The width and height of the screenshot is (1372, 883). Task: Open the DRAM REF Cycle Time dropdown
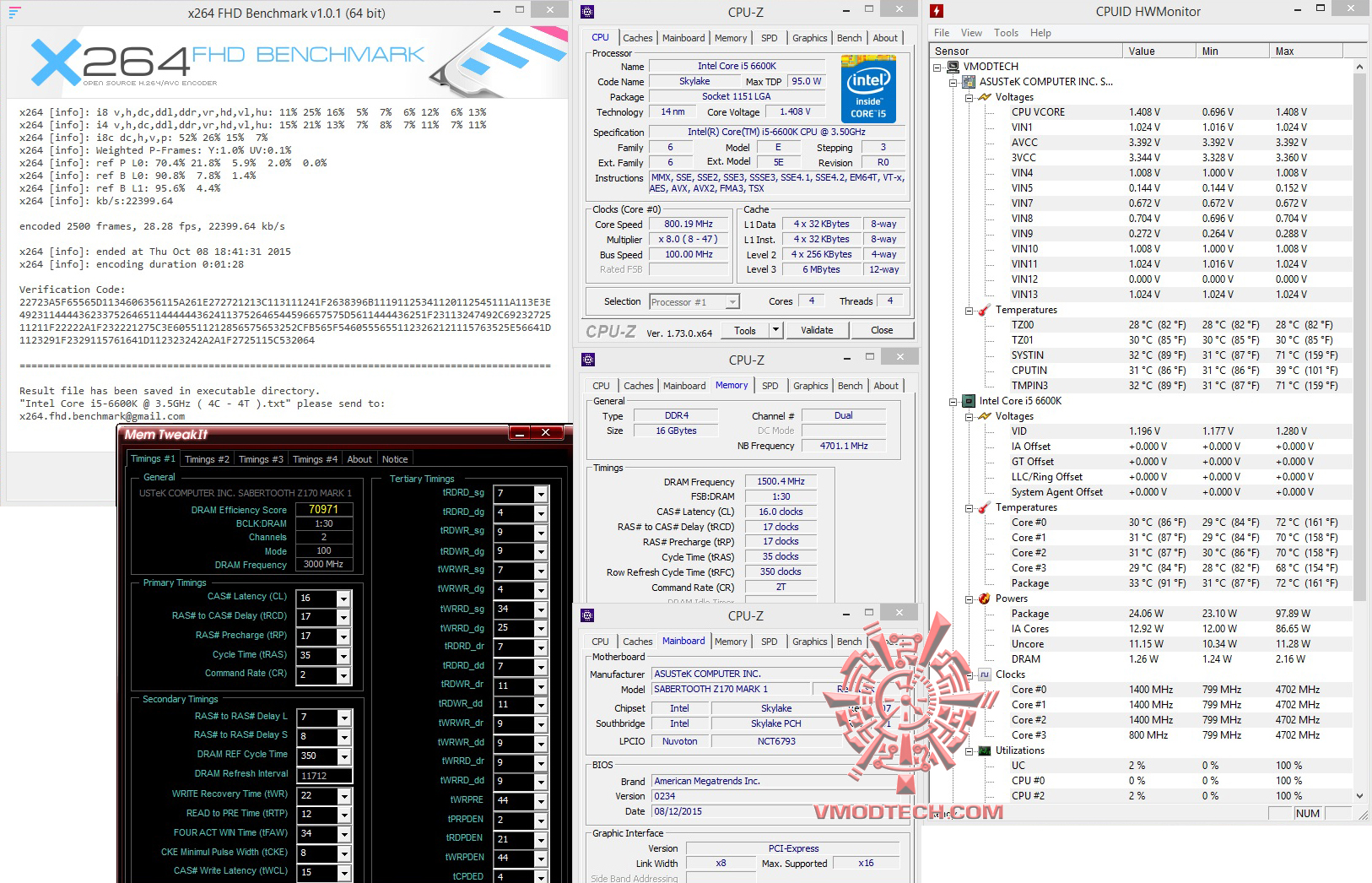pos(343,756)
